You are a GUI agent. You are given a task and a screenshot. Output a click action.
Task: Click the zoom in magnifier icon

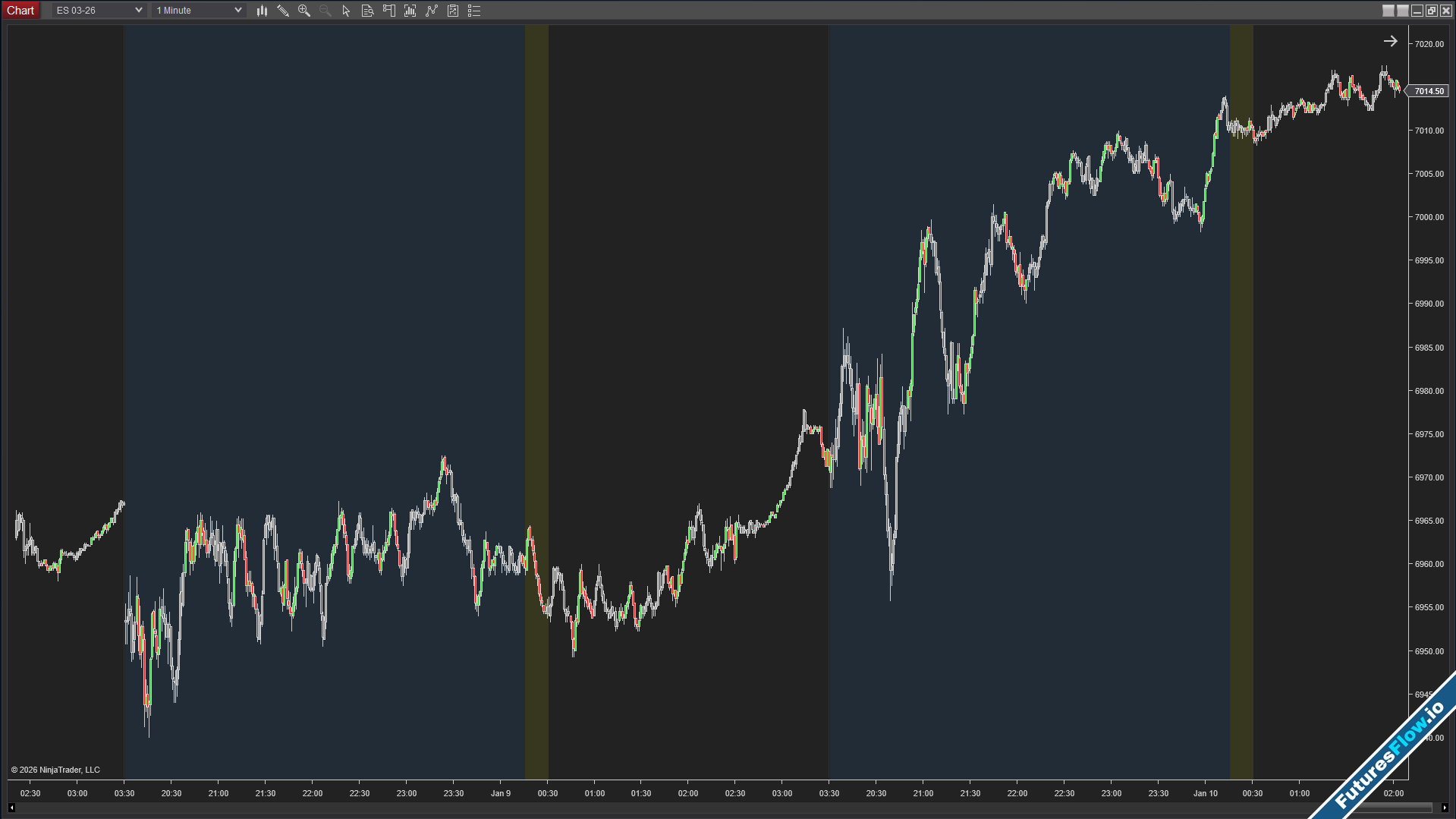[304, 11]
